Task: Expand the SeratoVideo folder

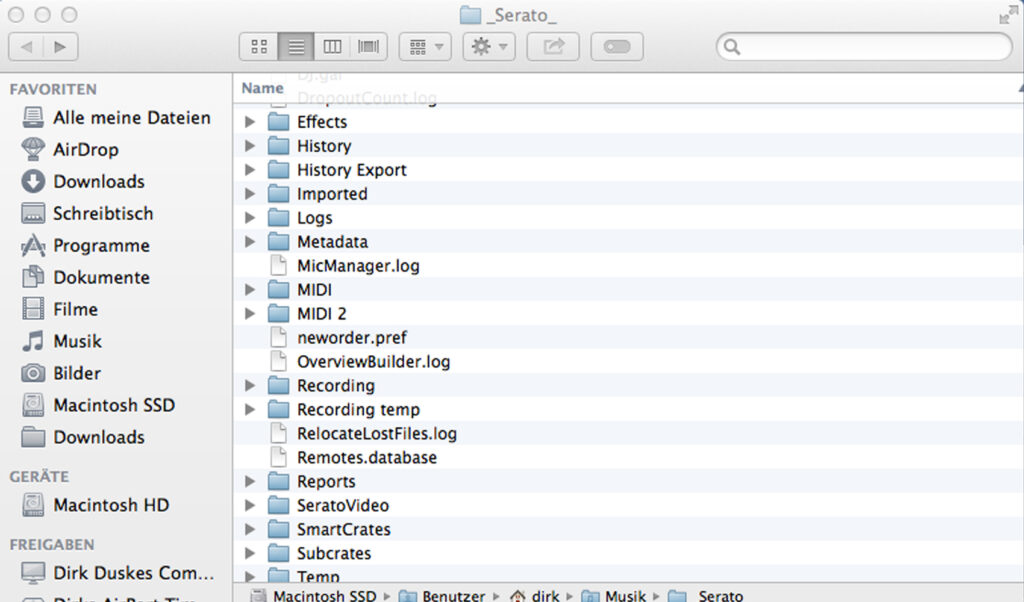Action: [249, 505]
